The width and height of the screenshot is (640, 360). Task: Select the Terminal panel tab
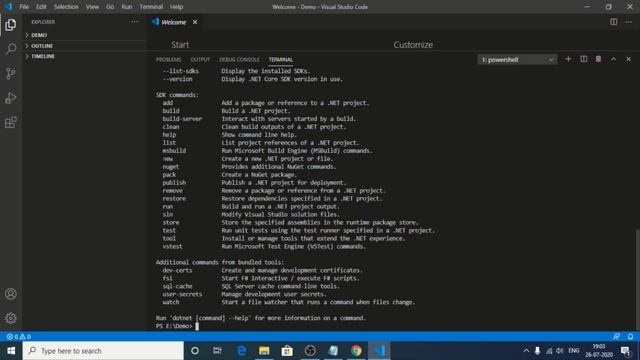click(x=280, y=60)
